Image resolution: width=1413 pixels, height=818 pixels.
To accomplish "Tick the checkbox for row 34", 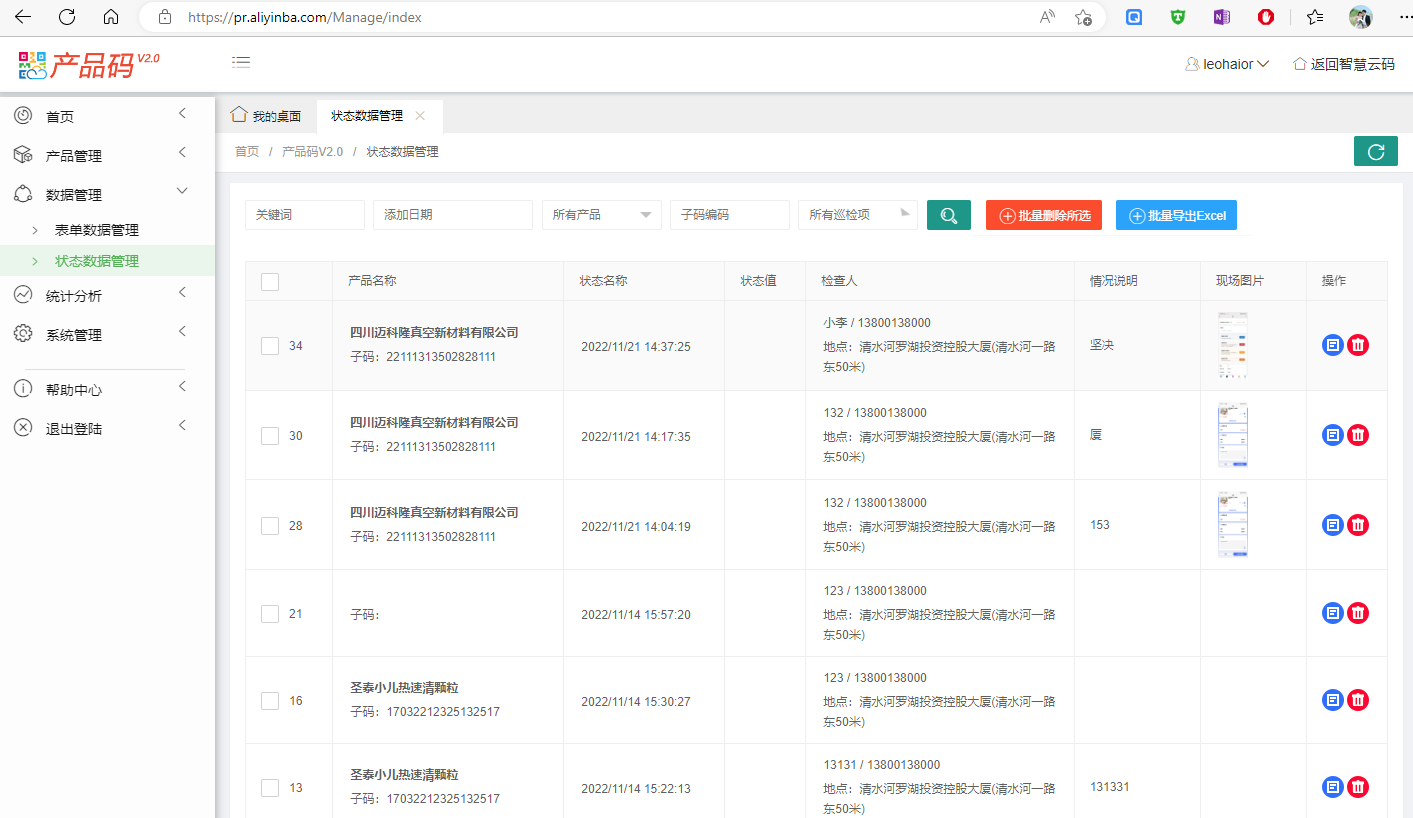I will pyautogui.click(x=270, y=346).
